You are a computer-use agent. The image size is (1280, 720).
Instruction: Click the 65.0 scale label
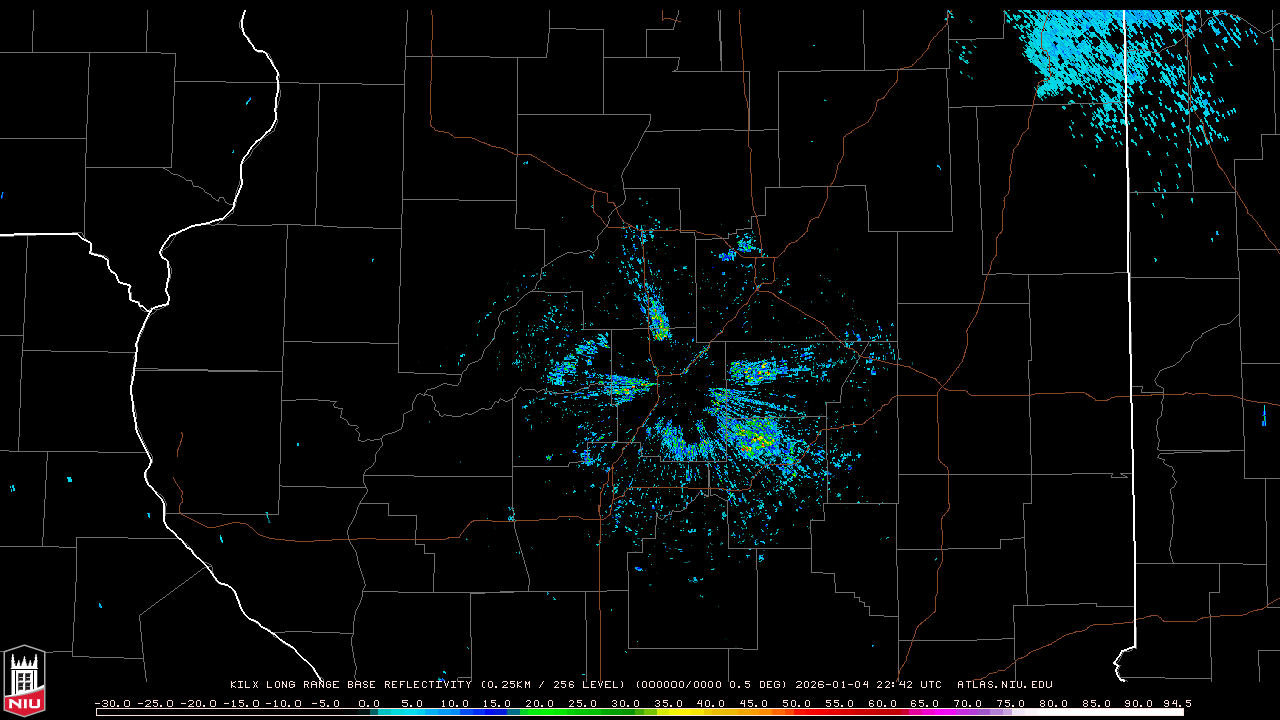point(925,703)
